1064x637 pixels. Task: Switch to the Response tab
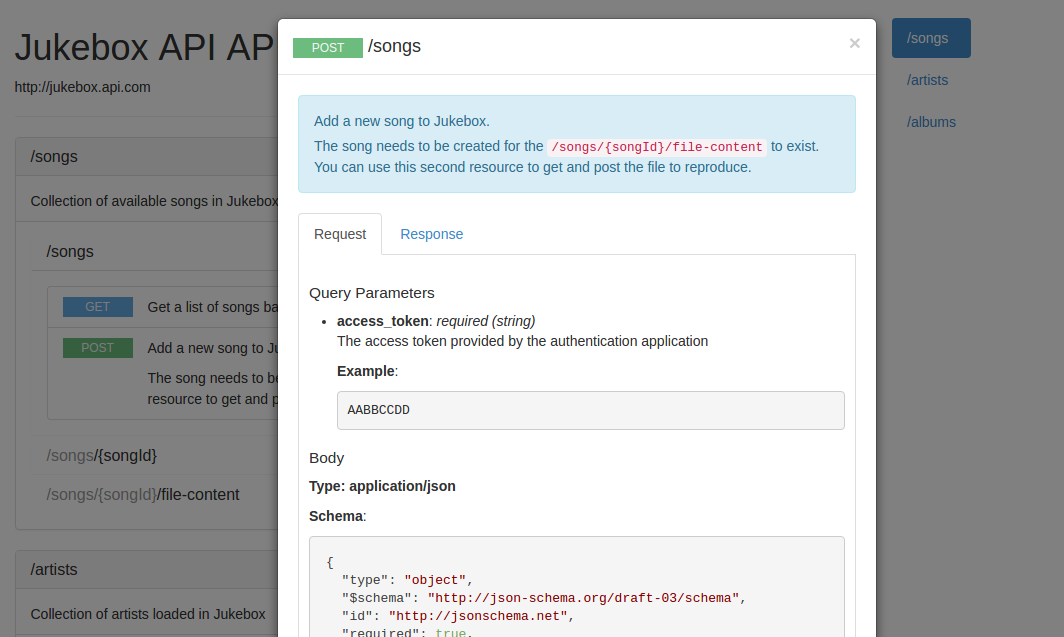pyautogui.click(x=432, y=234)
